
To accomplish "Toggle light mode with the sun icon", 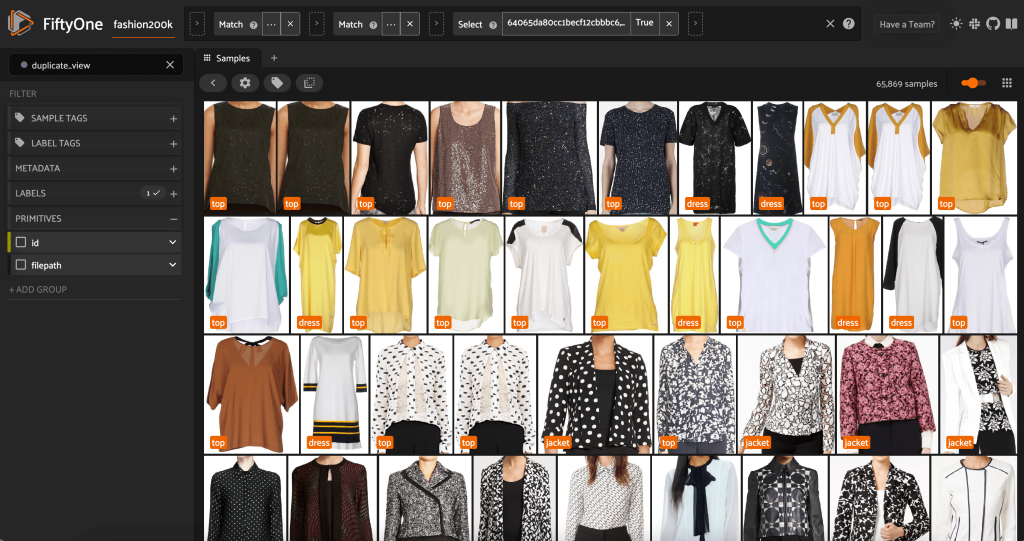I will [x=957, y=23].
